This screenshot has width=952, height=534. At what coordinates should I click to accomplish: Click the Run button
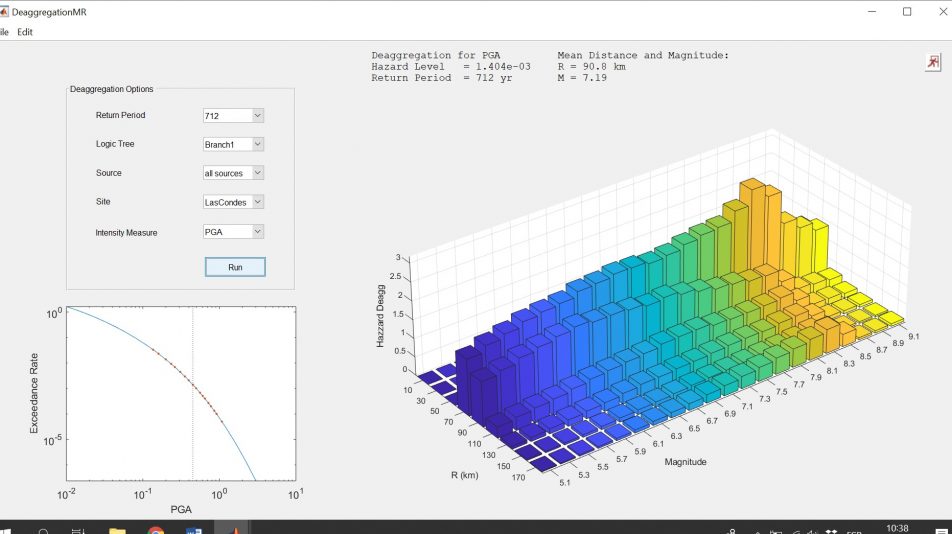(x=235, y=267)
